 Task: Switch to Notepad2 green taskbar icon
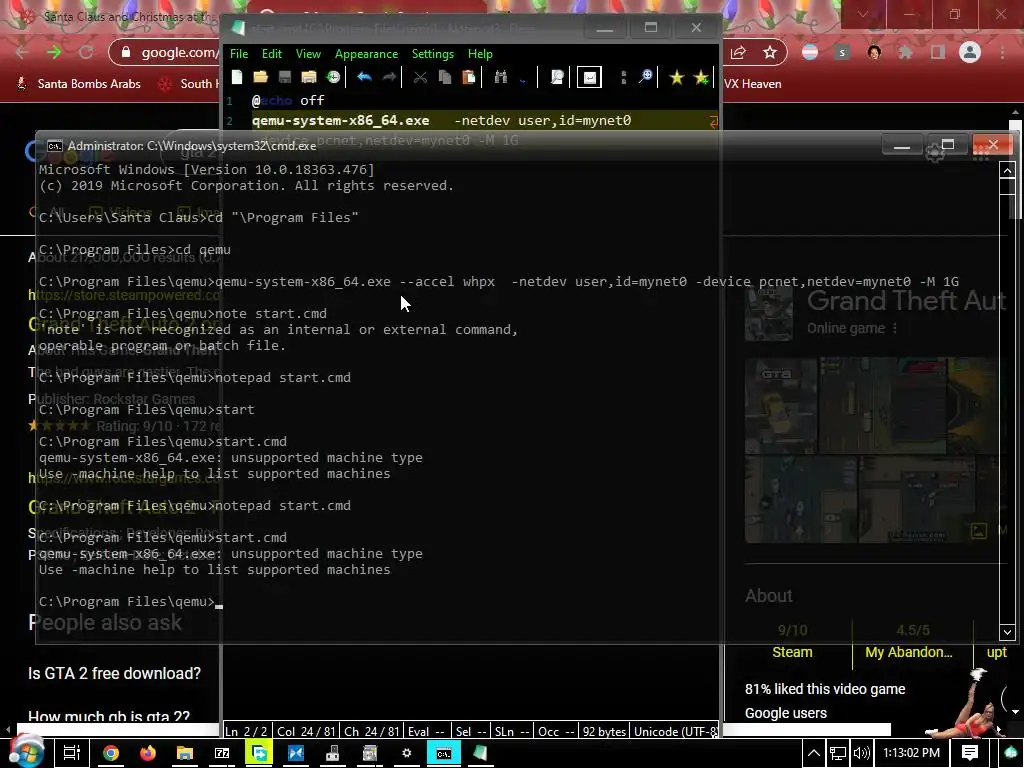coord(481,753)
